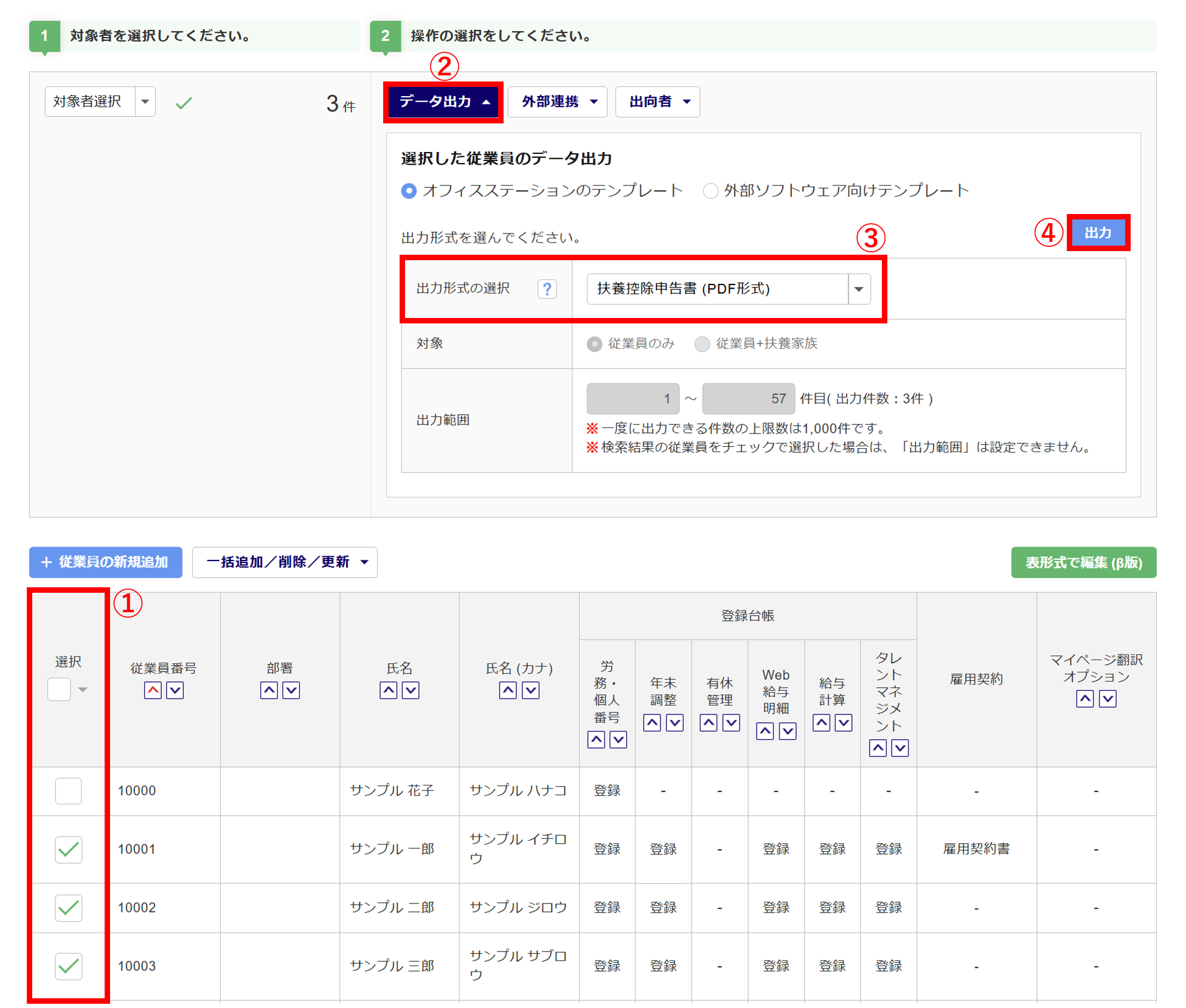Click the blue 出力 button
This screenshot has width=1186, height=1008.
[1098, 232]
